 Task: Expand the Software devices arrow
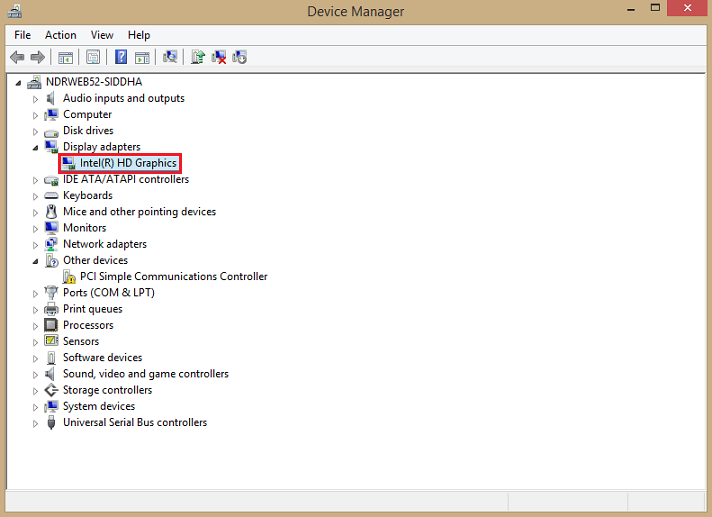(x=35, y=359)
